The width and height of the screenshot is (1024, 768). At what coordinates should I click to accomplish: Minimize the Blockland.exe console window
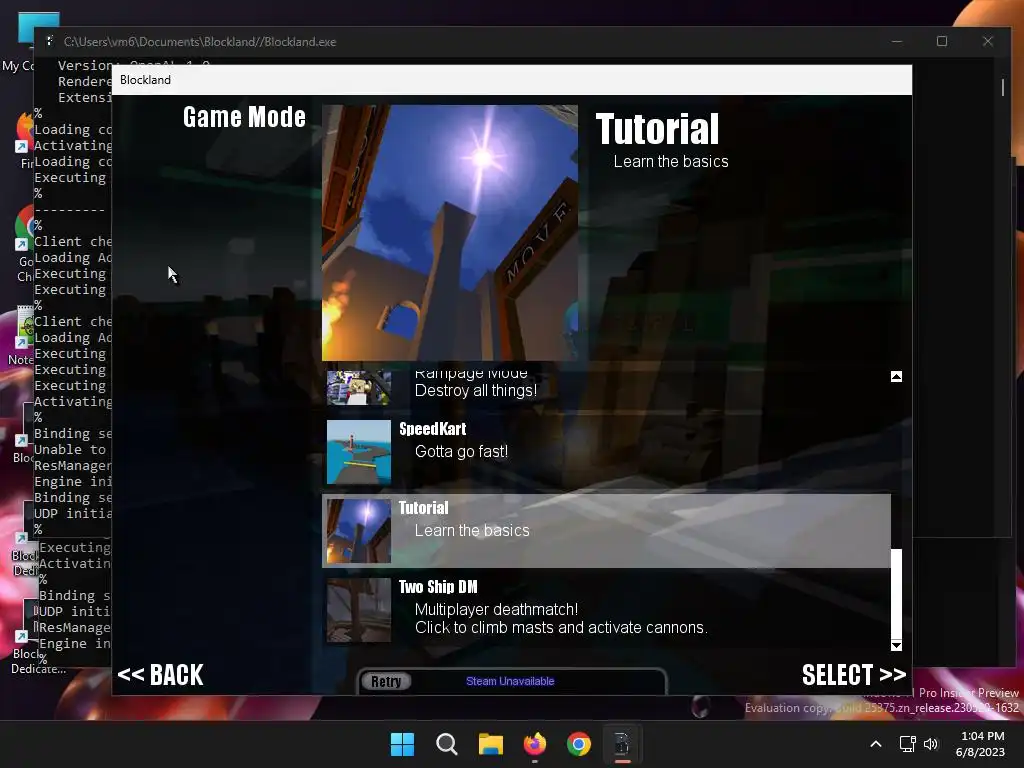pyautogui.click(x=897, y=41)
